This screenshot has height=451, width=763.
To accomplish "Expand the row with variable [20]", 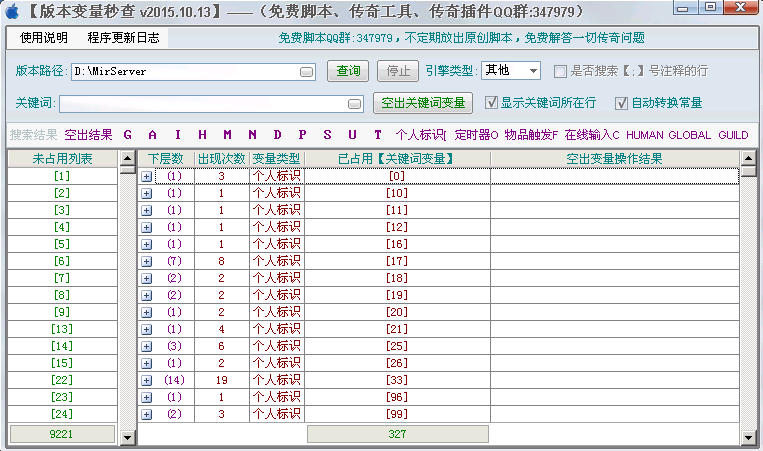I will click(146, 313).
